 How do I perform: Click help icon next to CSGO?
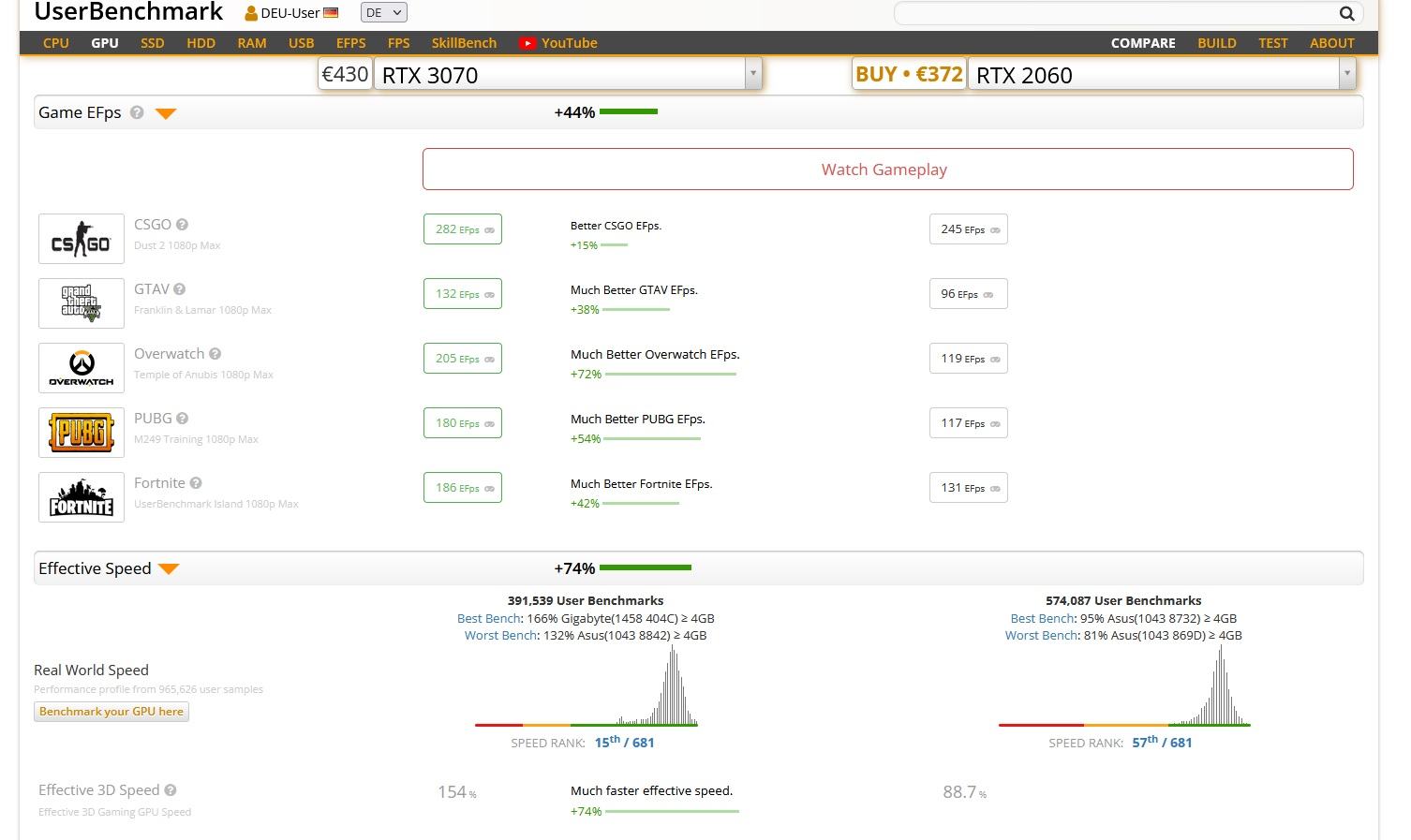point(182,225)
